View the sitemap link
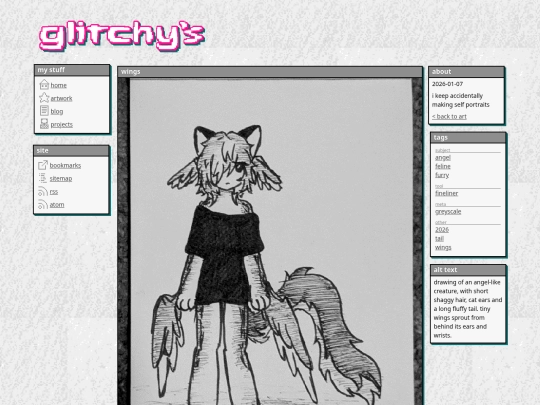The image size is (540, 405). tap(61, 178)
